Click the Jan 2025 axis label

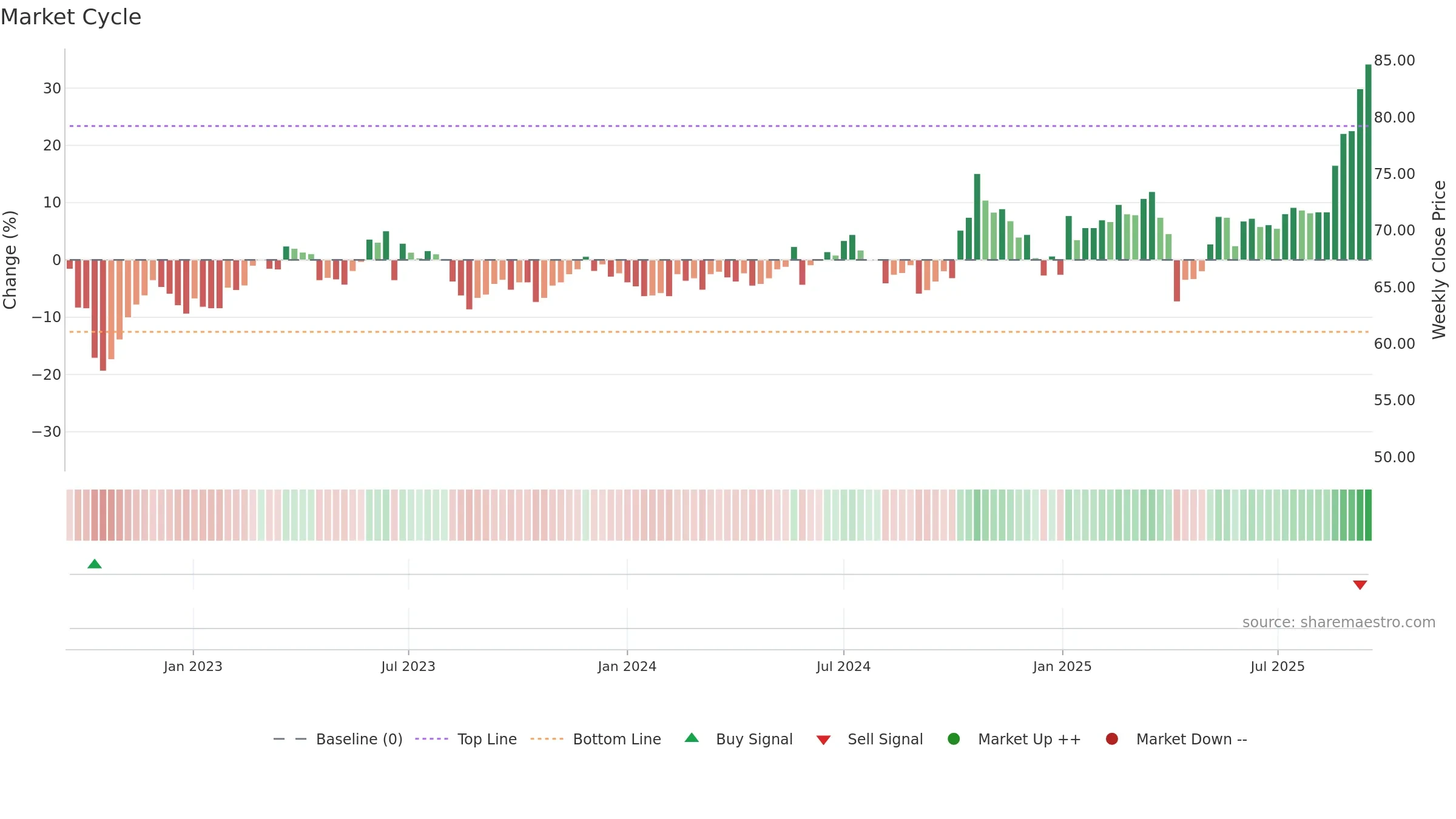coord(1062,667)
